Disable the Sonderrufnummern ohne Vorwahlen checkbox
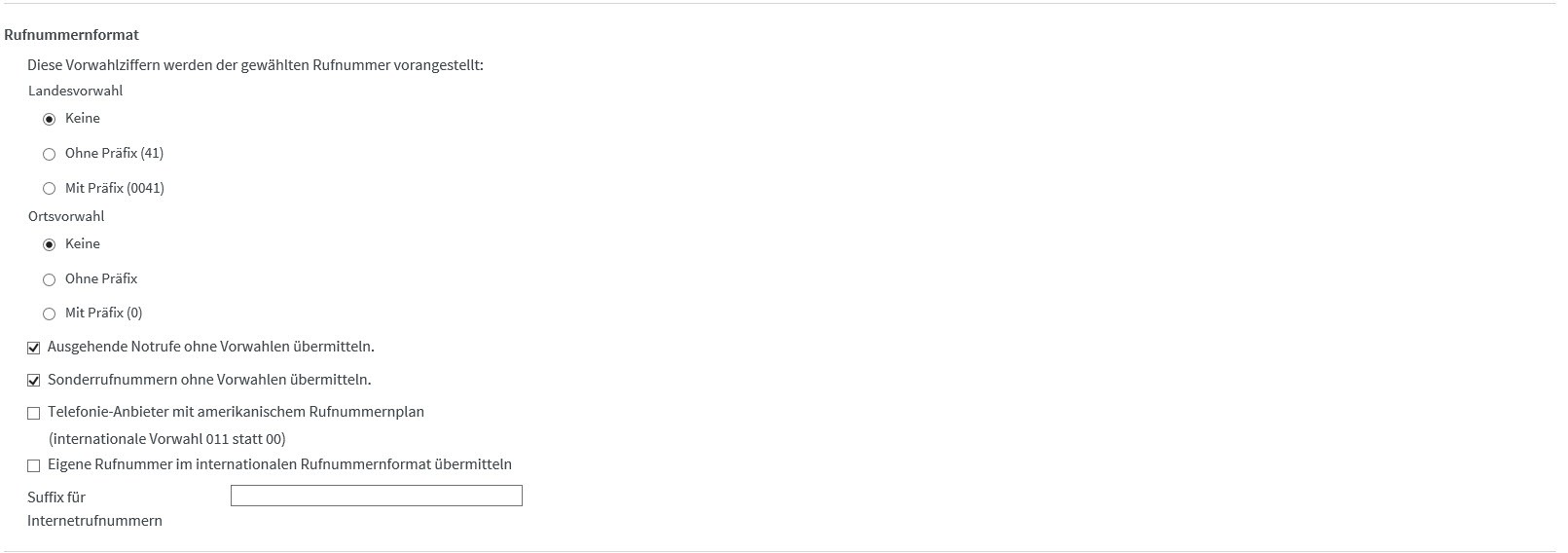 tap(34, 381)
